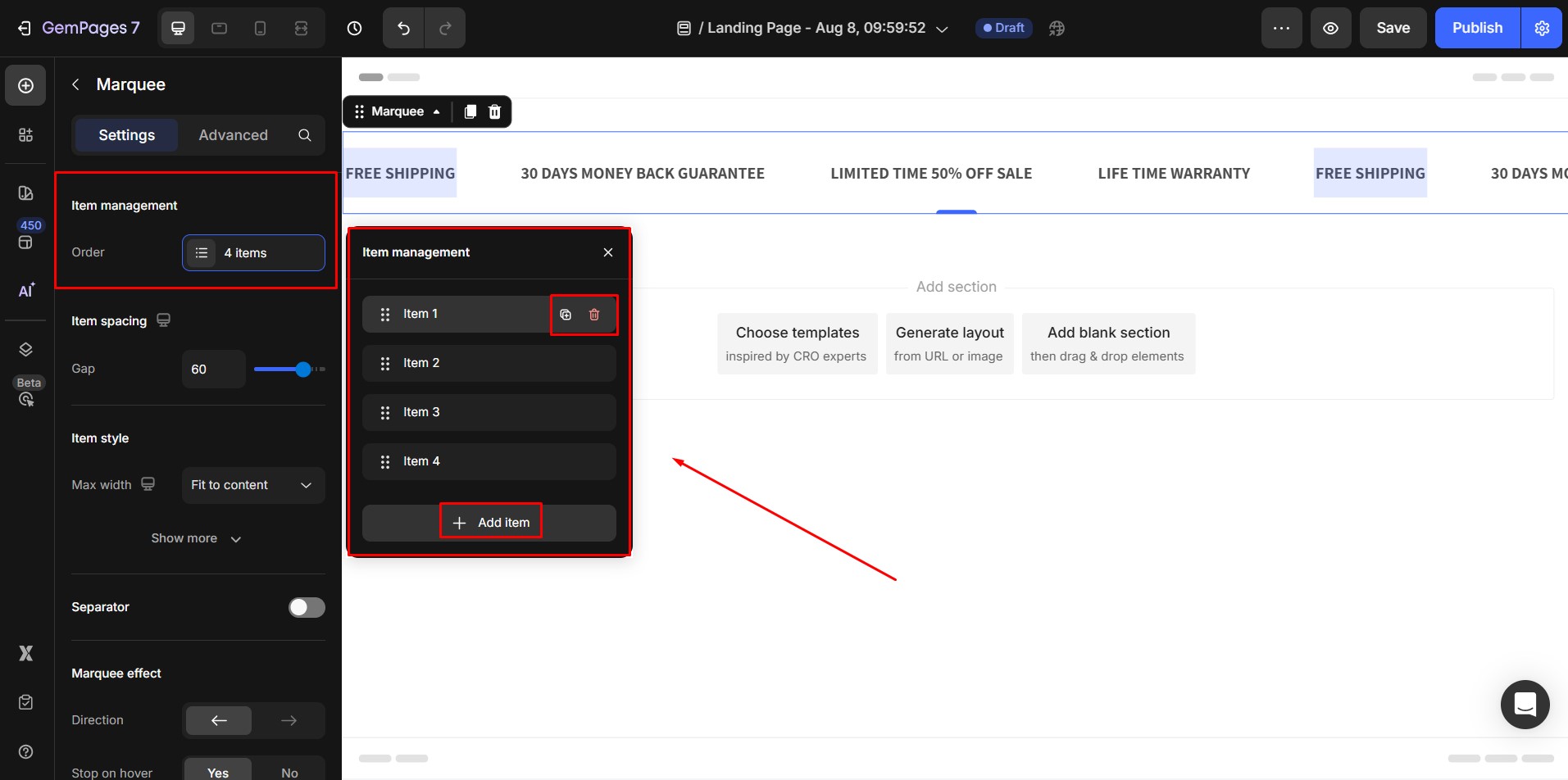Click the Gap slider handle

pyautogui.click(x=303, y=370)
